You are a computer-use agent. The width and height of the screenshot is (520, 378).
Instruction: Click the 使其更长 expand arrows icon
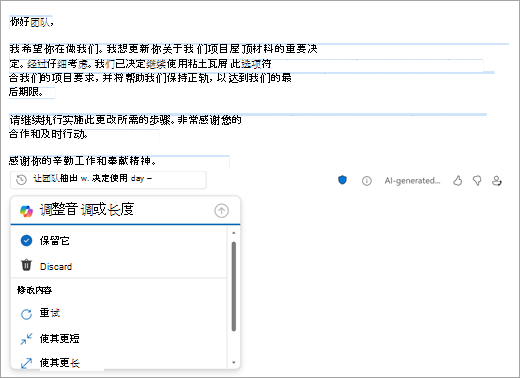(x=26, y=363)
